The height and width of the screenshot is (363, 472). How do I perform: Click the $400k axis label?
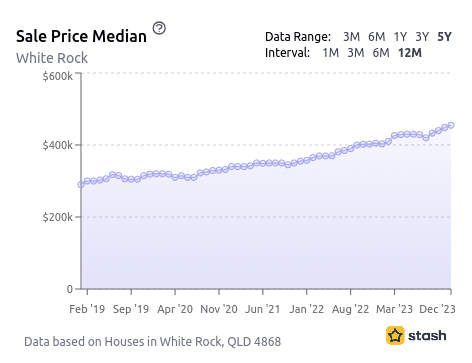point(57,145)
